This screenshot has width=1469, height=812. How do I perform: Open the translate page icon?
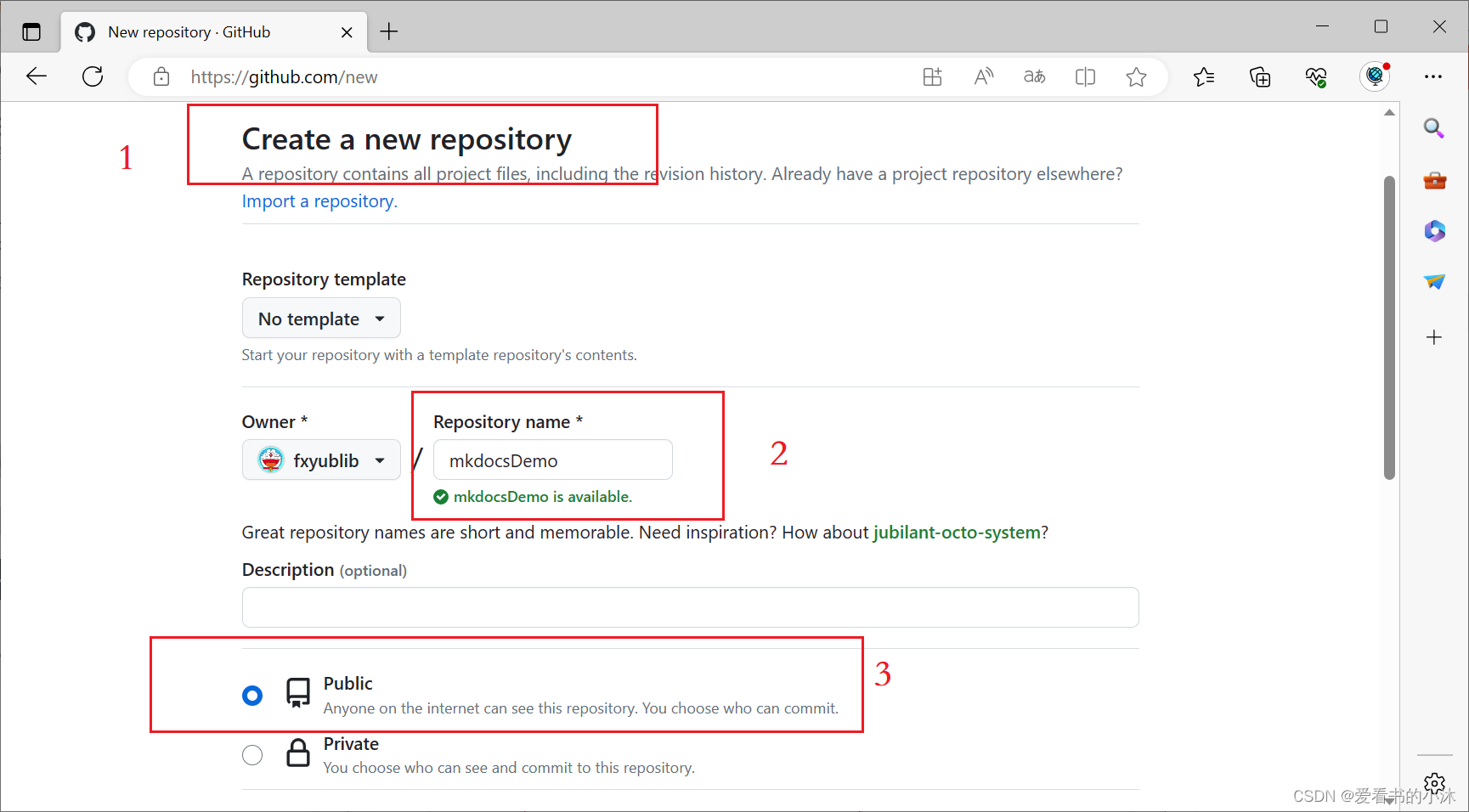point(1035,77)
